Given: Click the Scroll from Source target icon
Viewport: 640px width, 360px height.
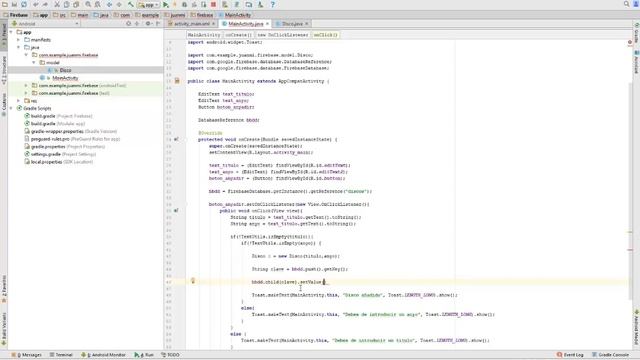Looking at the screenshot, I should coord(129,24).
